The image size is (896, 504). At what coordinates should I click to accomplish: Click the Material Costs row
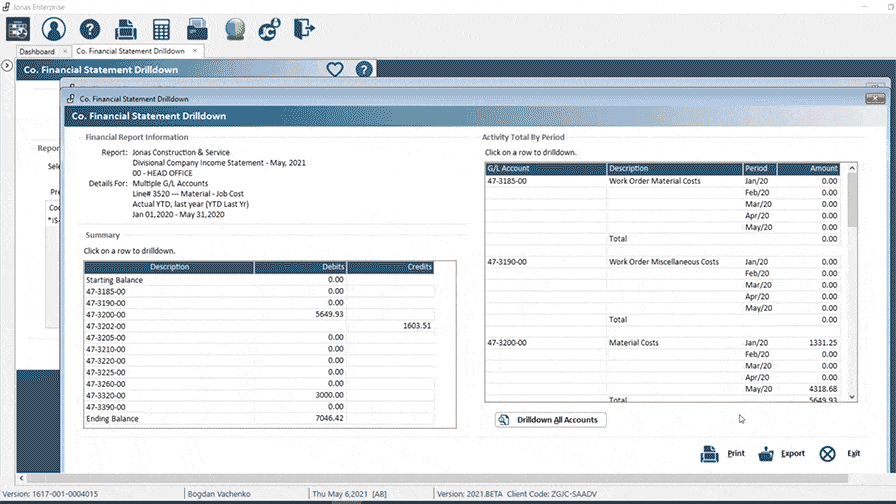(662, 343)
